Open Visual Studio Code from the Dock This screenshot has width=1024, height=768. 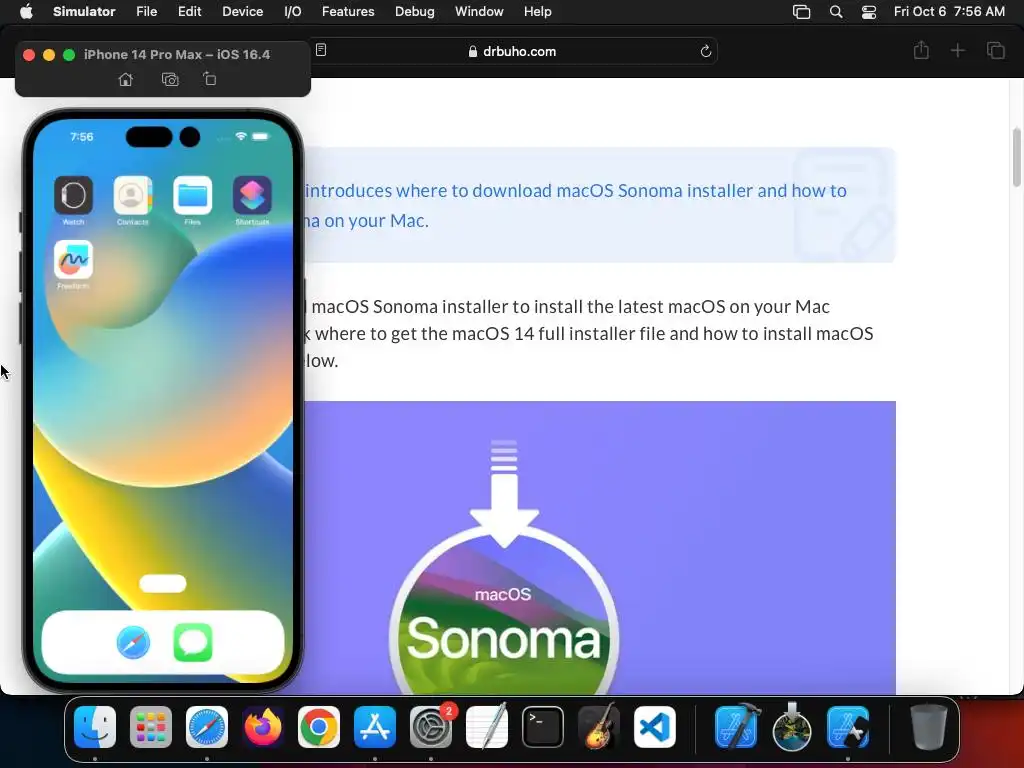[654, 727]
